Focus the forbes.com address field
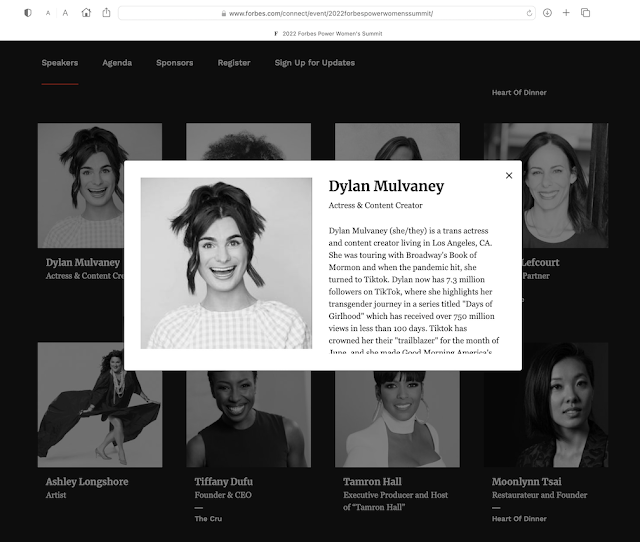The image size is (640, 542). (327, 13)
